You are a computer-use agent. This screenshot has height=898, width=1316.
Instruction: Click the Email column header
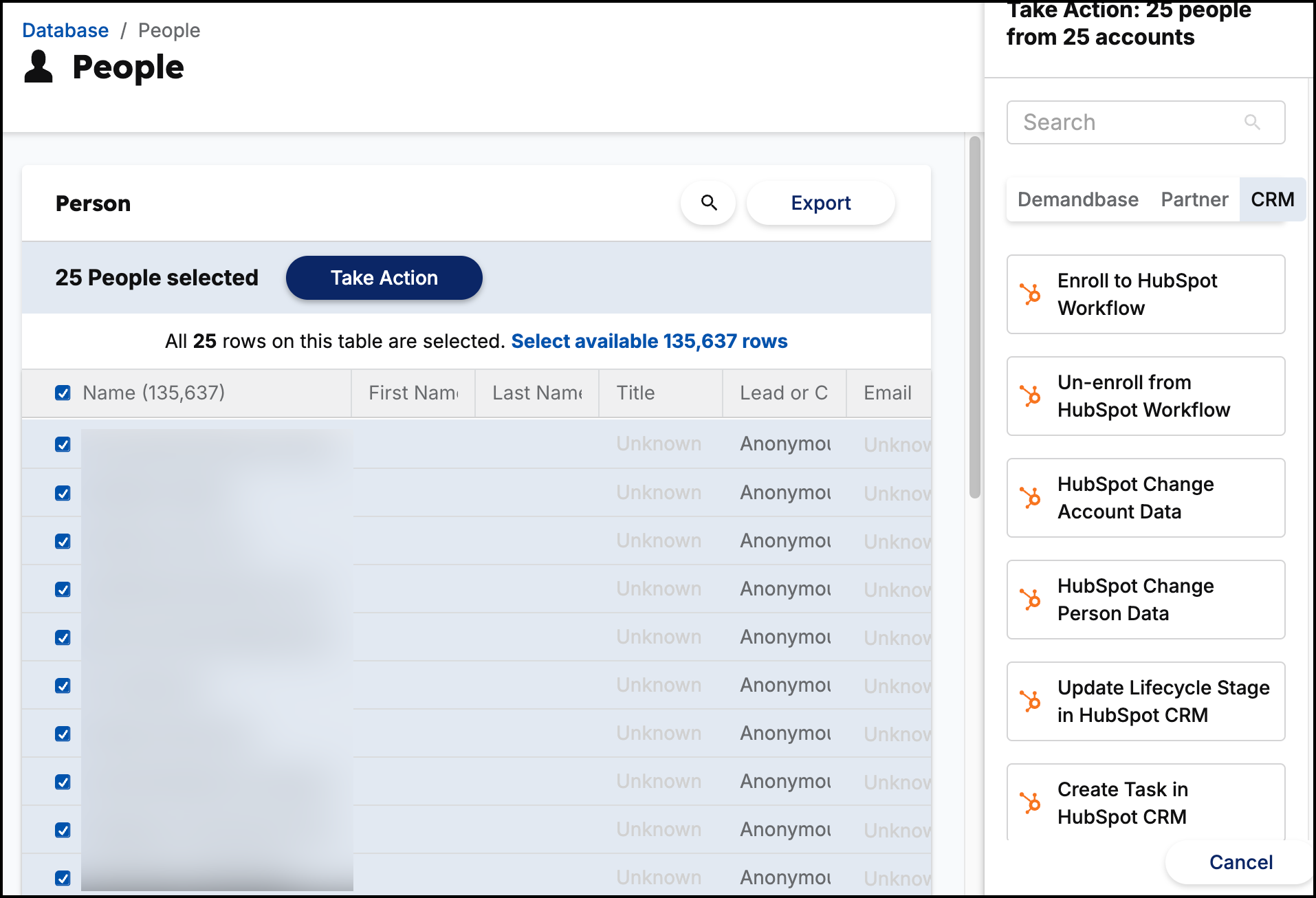coord(889,393)
